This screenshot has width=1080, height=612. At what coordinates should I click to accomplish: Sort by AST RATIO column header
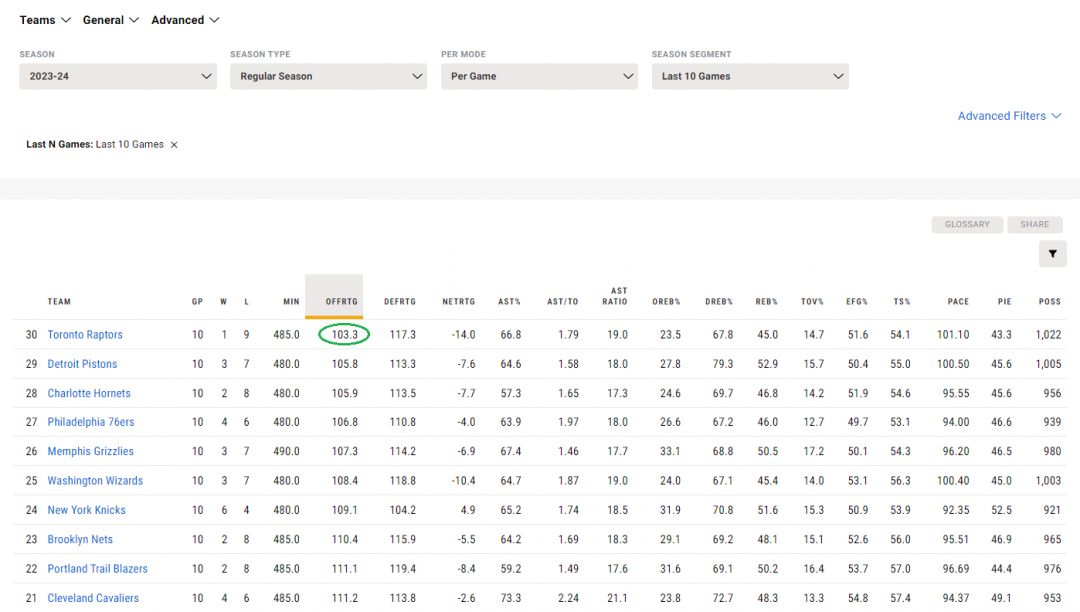(615, 296)
